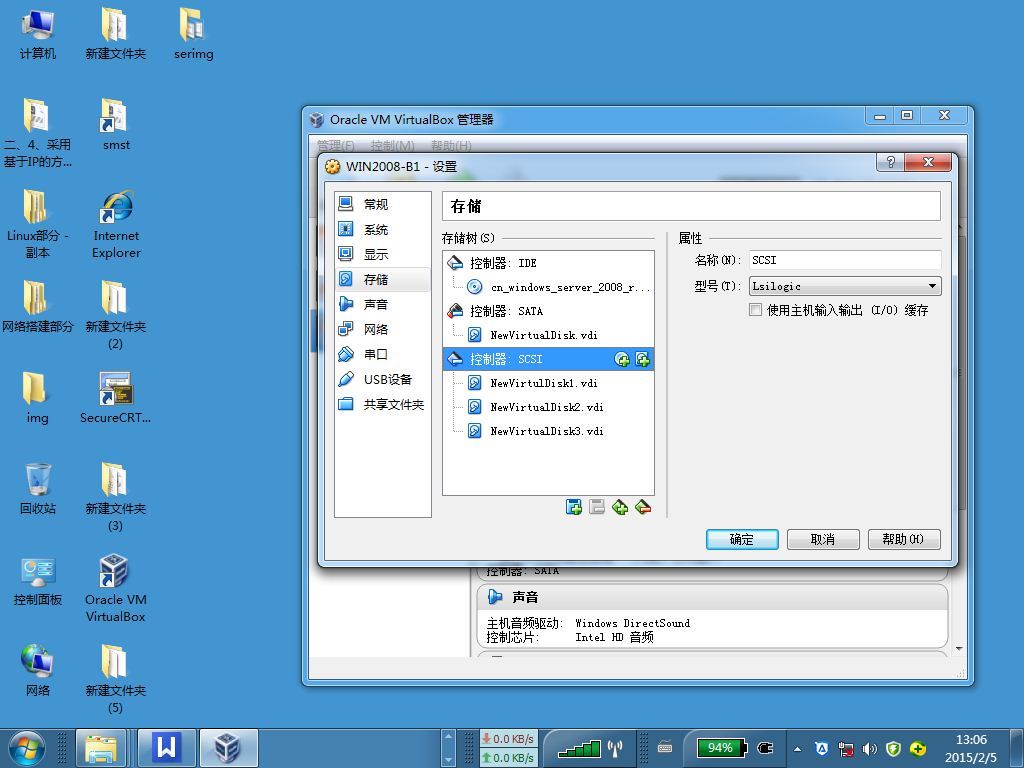
Task: Enable the 使用主机输入输出 (I/O) 缓存 checkbox
Action: tap(756, 310)
